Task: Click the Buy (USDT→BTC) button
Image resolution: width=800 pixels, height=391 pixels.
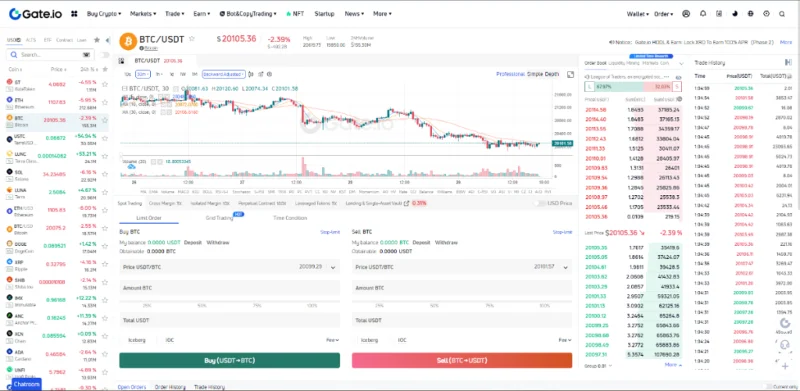Action: coord(230,360)
